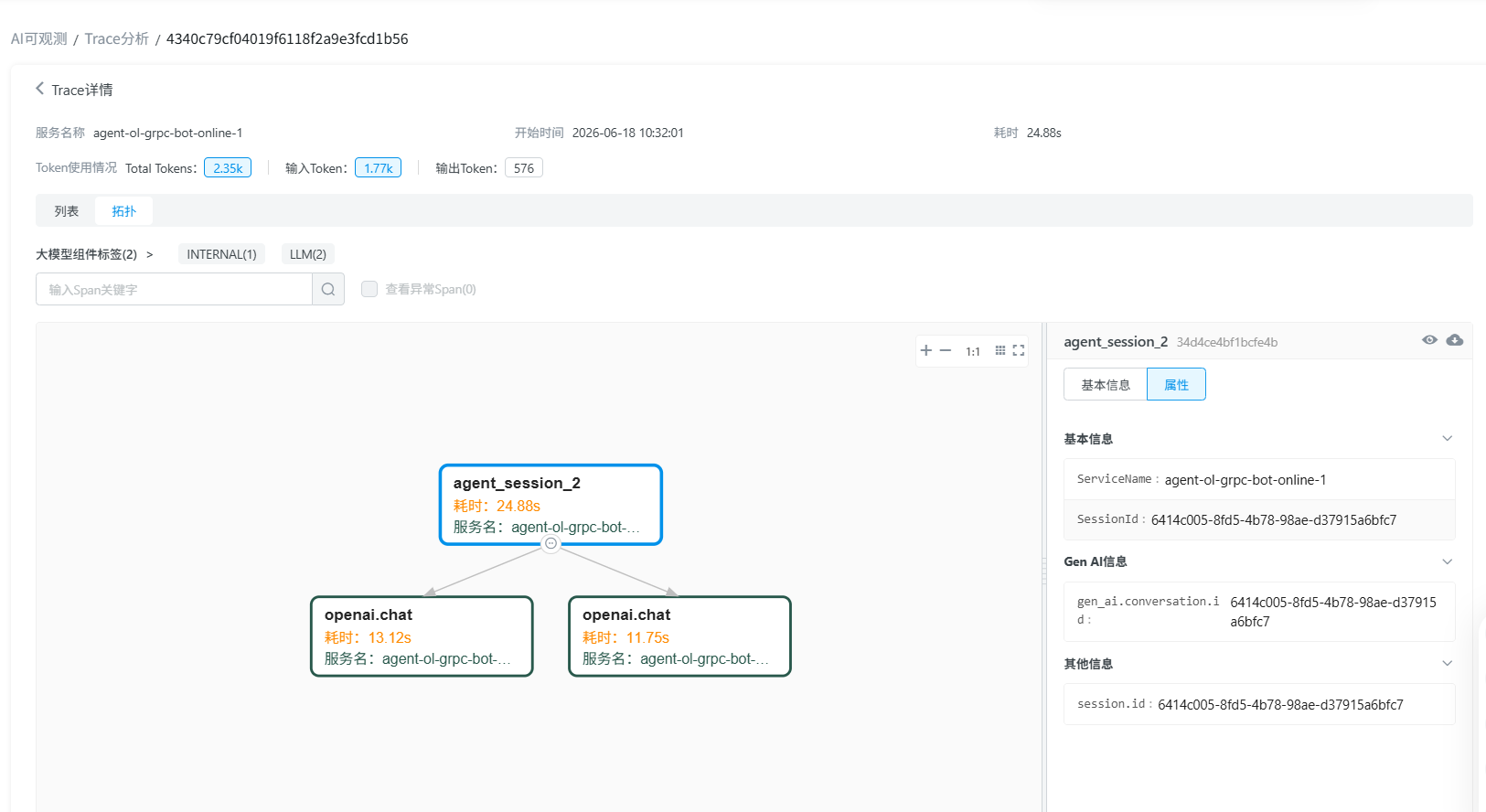Viewport: 1486px width, 812px height.
Task: Go back using the Trace详情 arrow
Action: click(x=39, y=89)
